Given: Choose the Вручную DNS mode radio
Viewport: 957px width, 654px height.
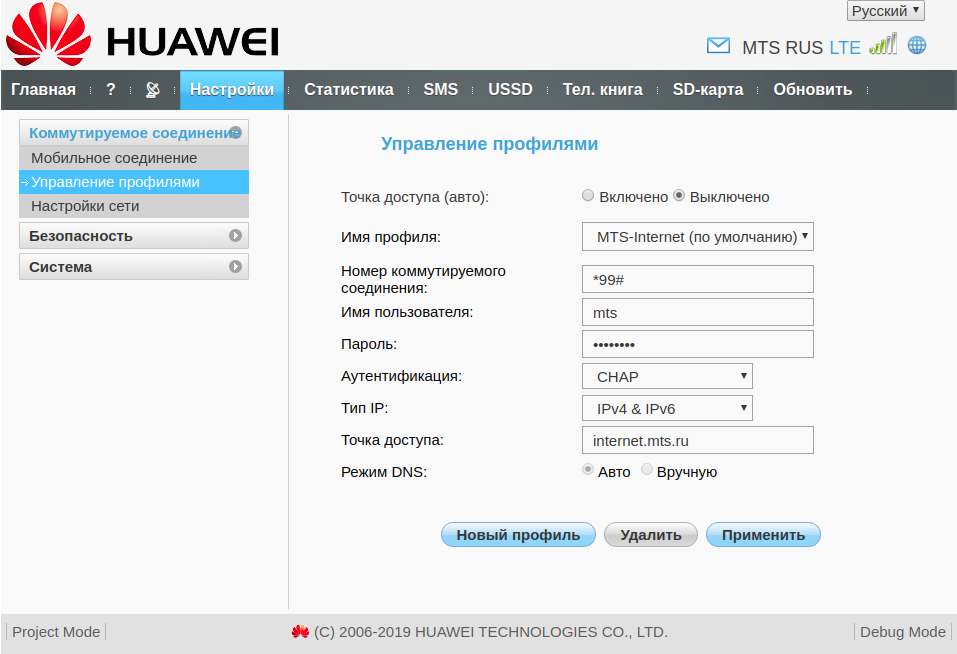Looking at the screenshot, I should (646, 470).
